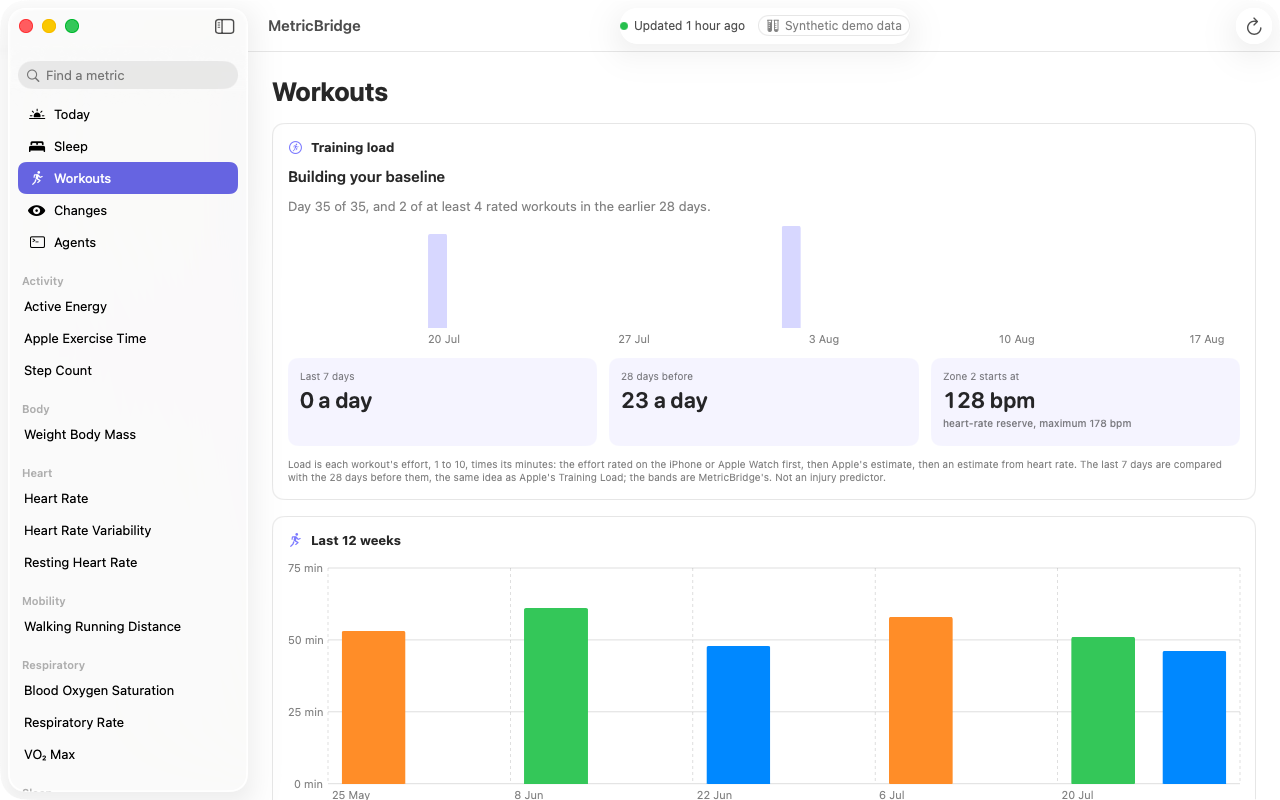1280x800 pixels.
Task: Click the Agents terminal icon
Action: 37,242
